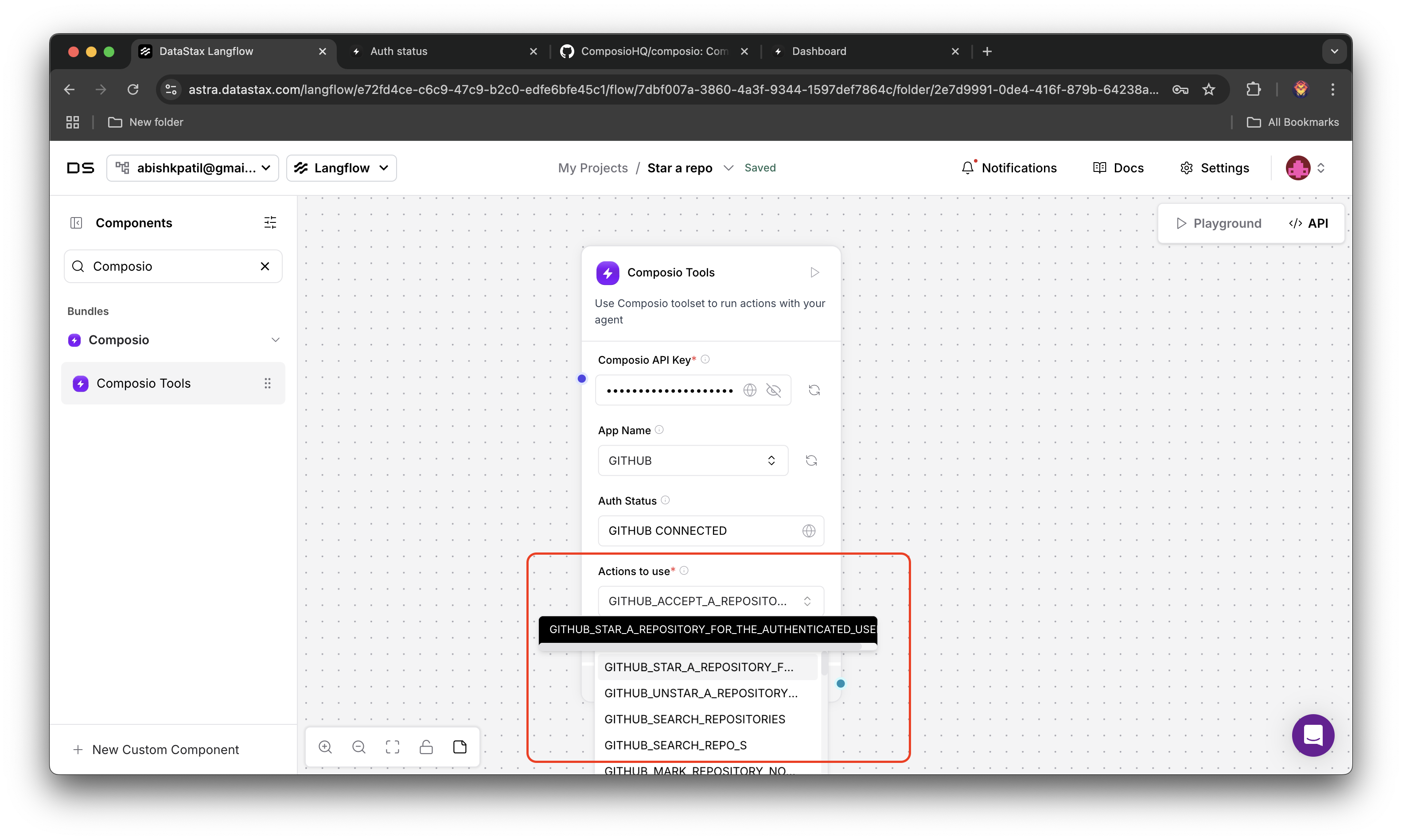The height and width of the screenshot is (840, 1402).
Task: Click the canvas zoom out icon
Action: 359,747
